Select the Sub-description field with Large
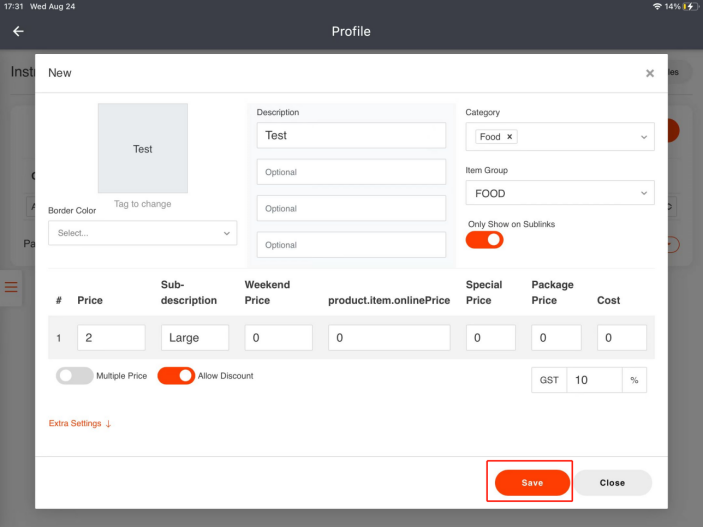Screen dimensions: 703x527 click(194, 338)
